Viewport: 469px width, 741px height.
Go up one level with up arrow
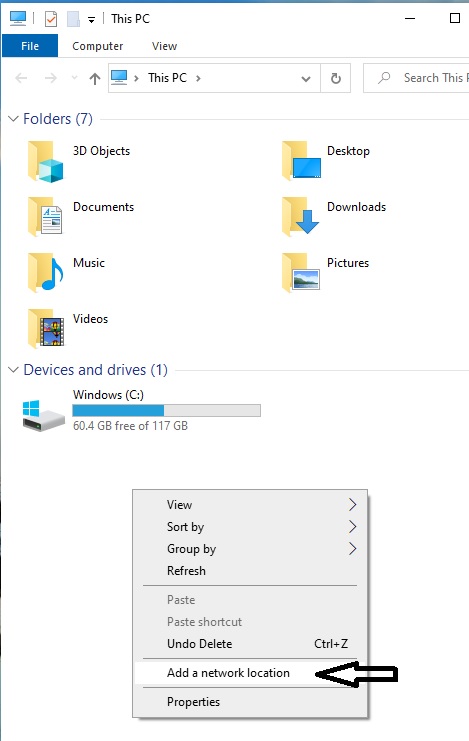point(95,78)
